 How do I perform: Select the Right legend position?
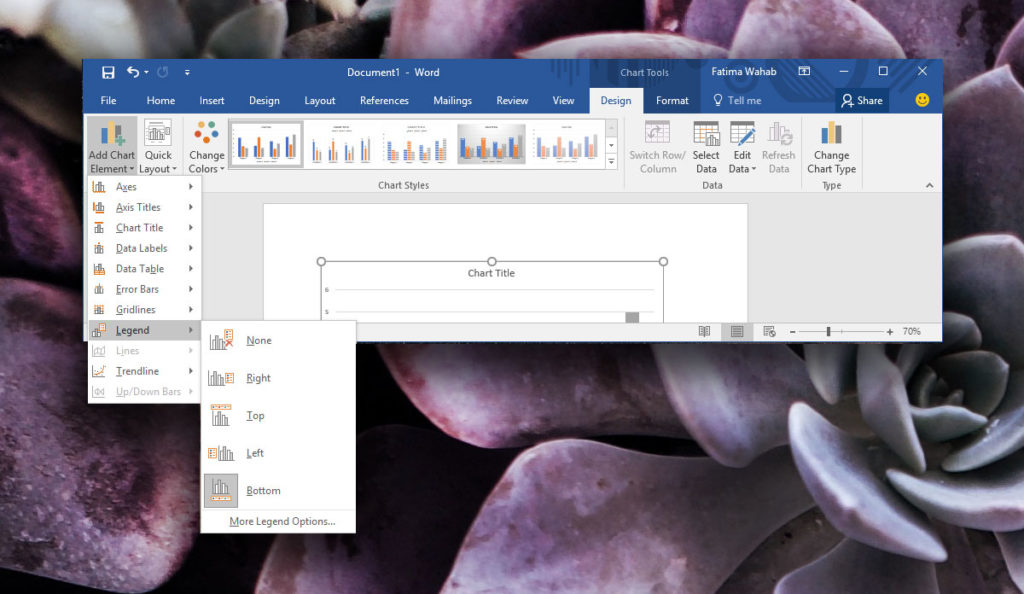point(258,378)
